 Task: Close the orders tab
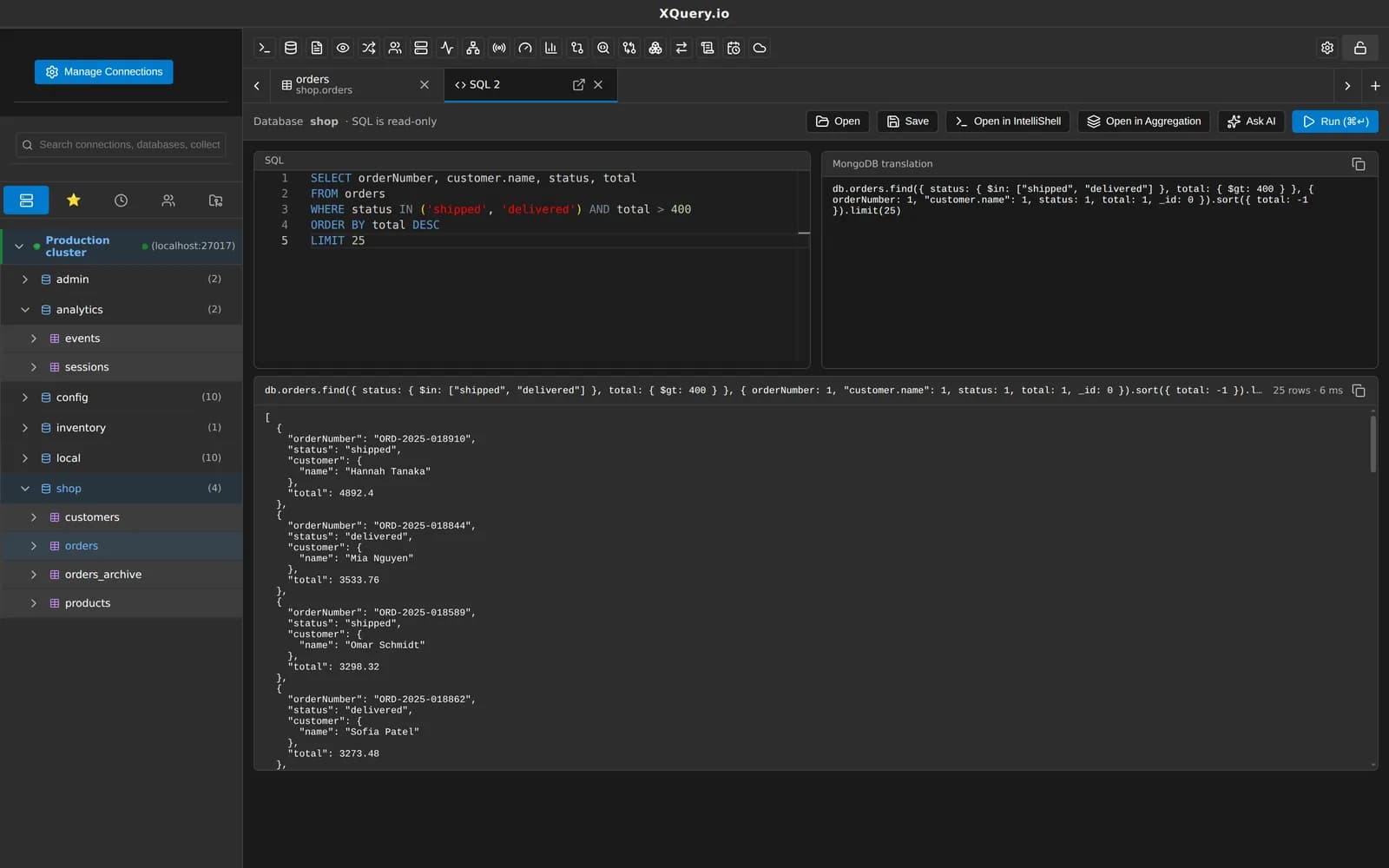[x=425, y=84]
